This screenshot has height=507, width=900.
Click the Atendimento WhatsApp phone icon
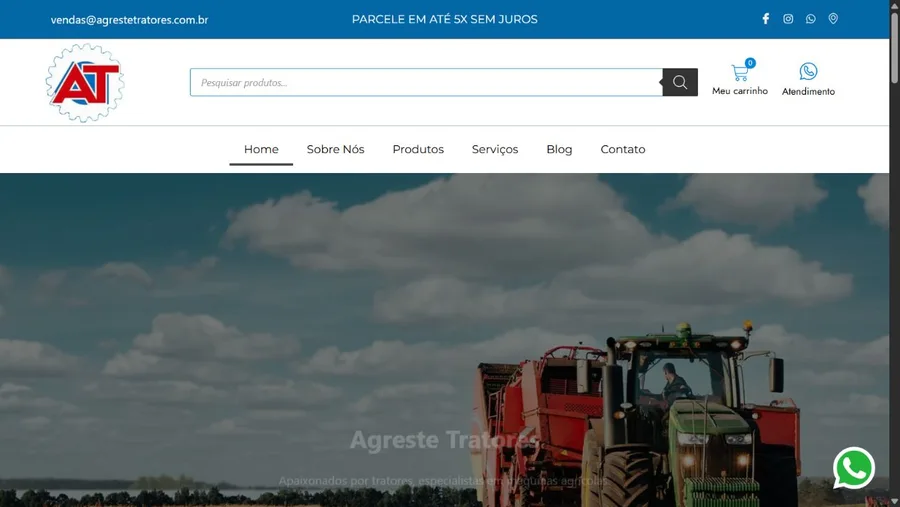808,71
